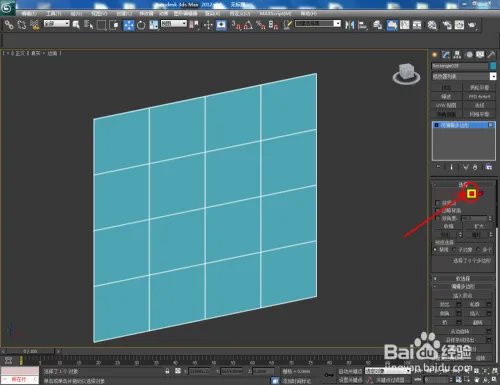Open the 渲染(R) menu
Viewport: 500px width, 385px height.
pos(212,13)
